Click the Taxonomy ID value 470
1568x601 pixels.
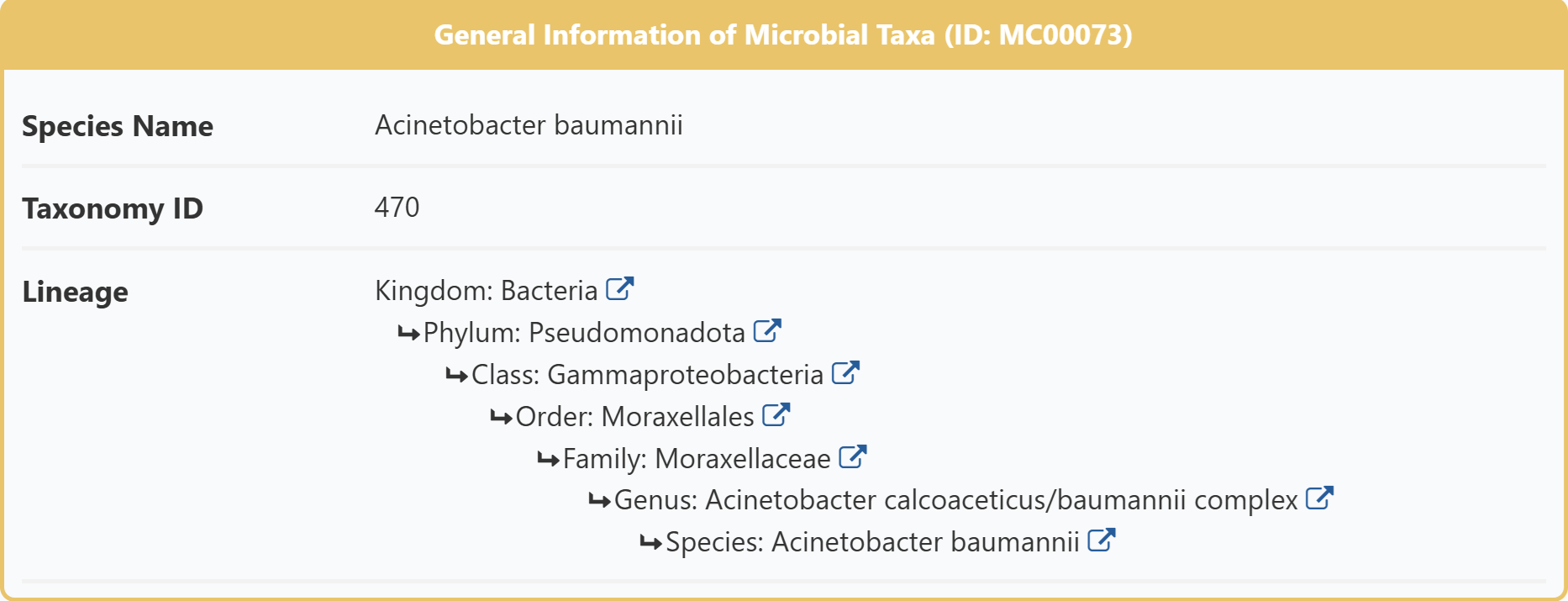click(x=397, y=208)
